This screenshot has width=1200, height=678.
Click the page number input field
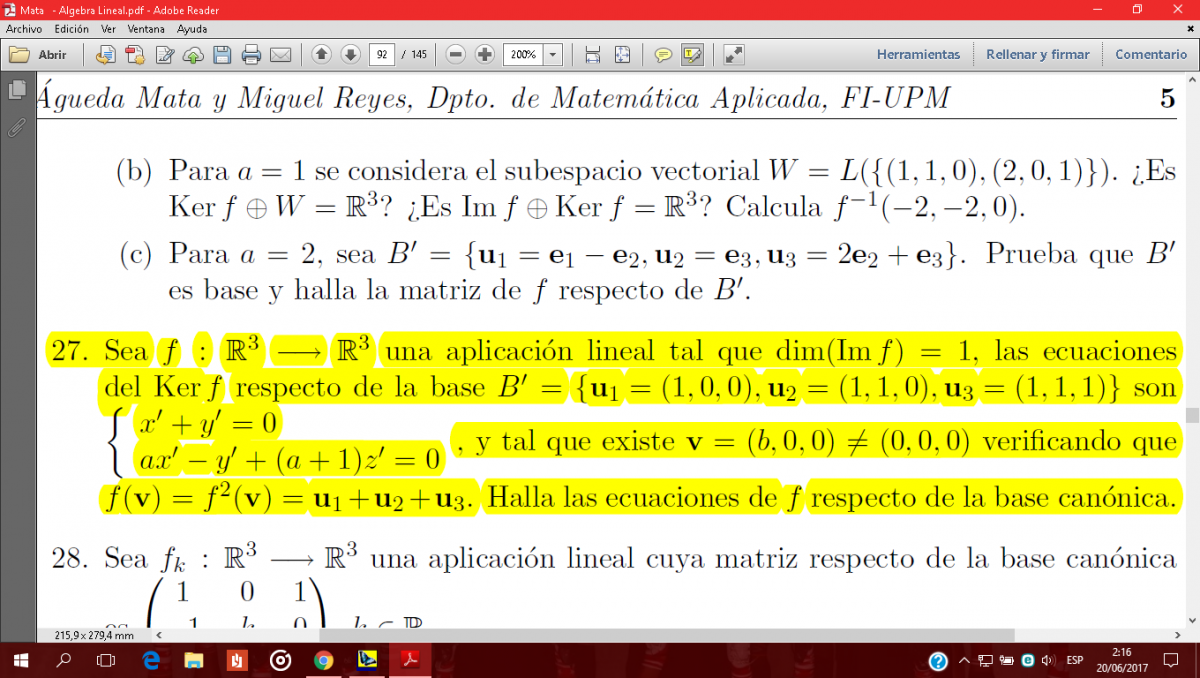pyautogui.click(x=381, y=54)
